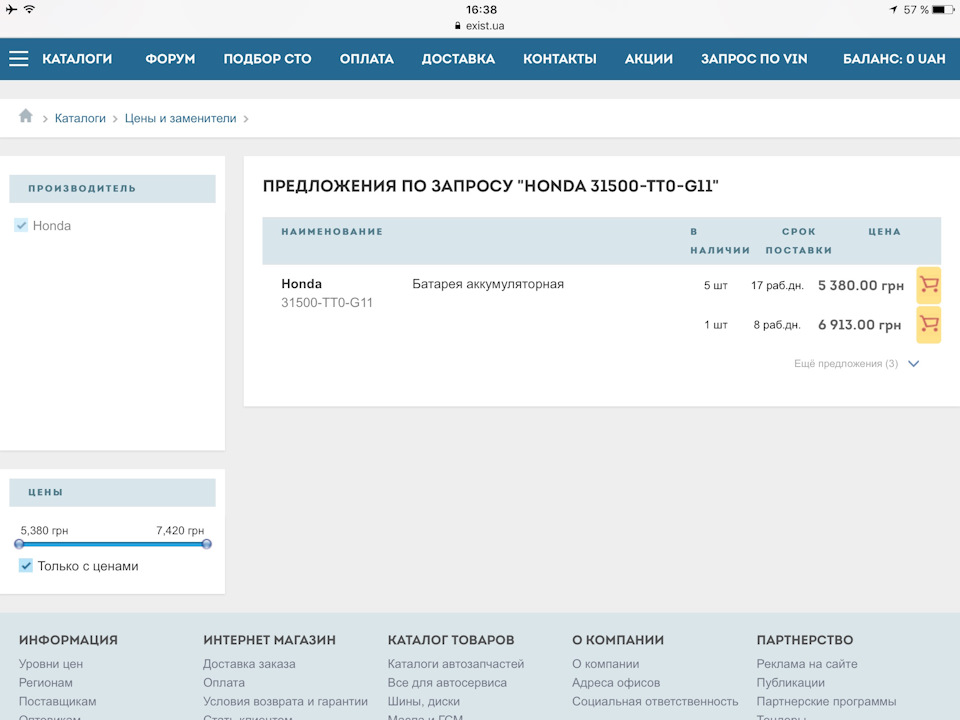The height and width of the screenshot is (720, 960).
Task: Click the НАИМЕНОВАНИЕ column header
Action: (x=332, y=231)
